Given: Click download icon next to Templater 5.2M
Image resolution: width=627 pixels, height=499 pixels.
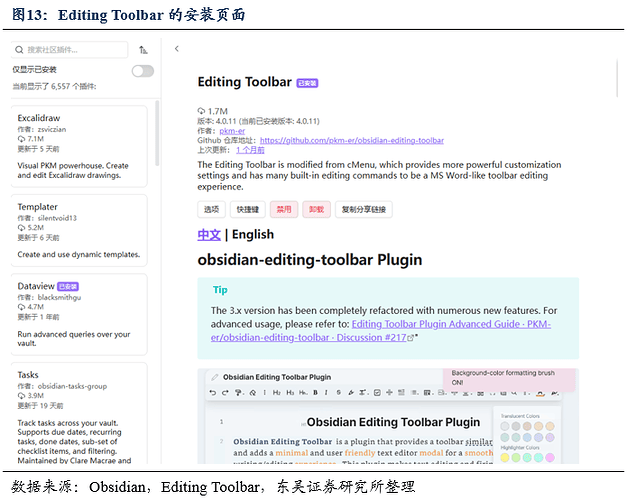Looking at the screenshot, I should pos(21,228).
